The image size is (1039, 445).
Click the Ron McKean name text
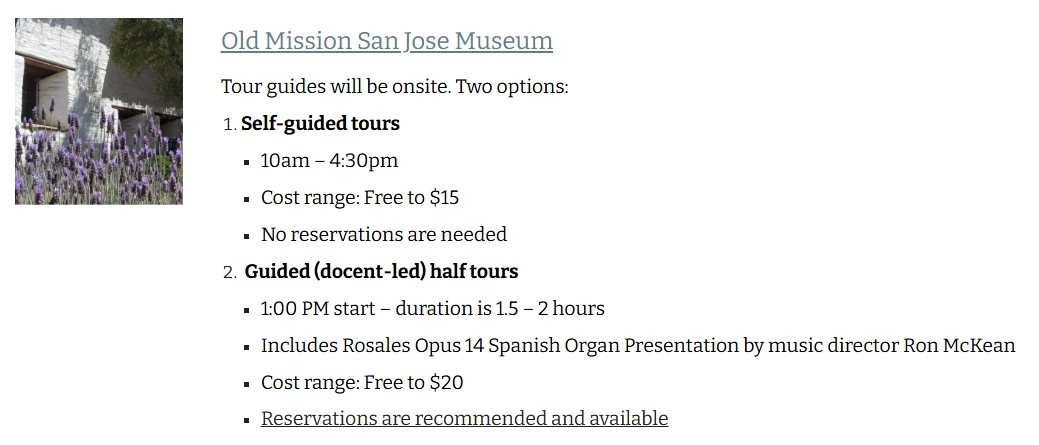[959, 346]
